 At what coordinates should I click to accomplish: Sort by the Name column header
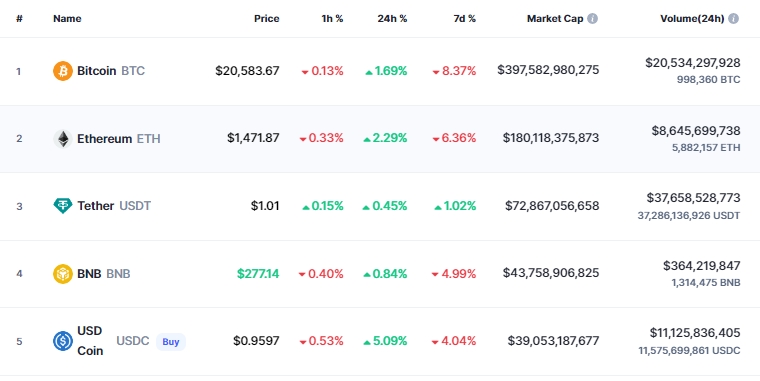(67, 18)
